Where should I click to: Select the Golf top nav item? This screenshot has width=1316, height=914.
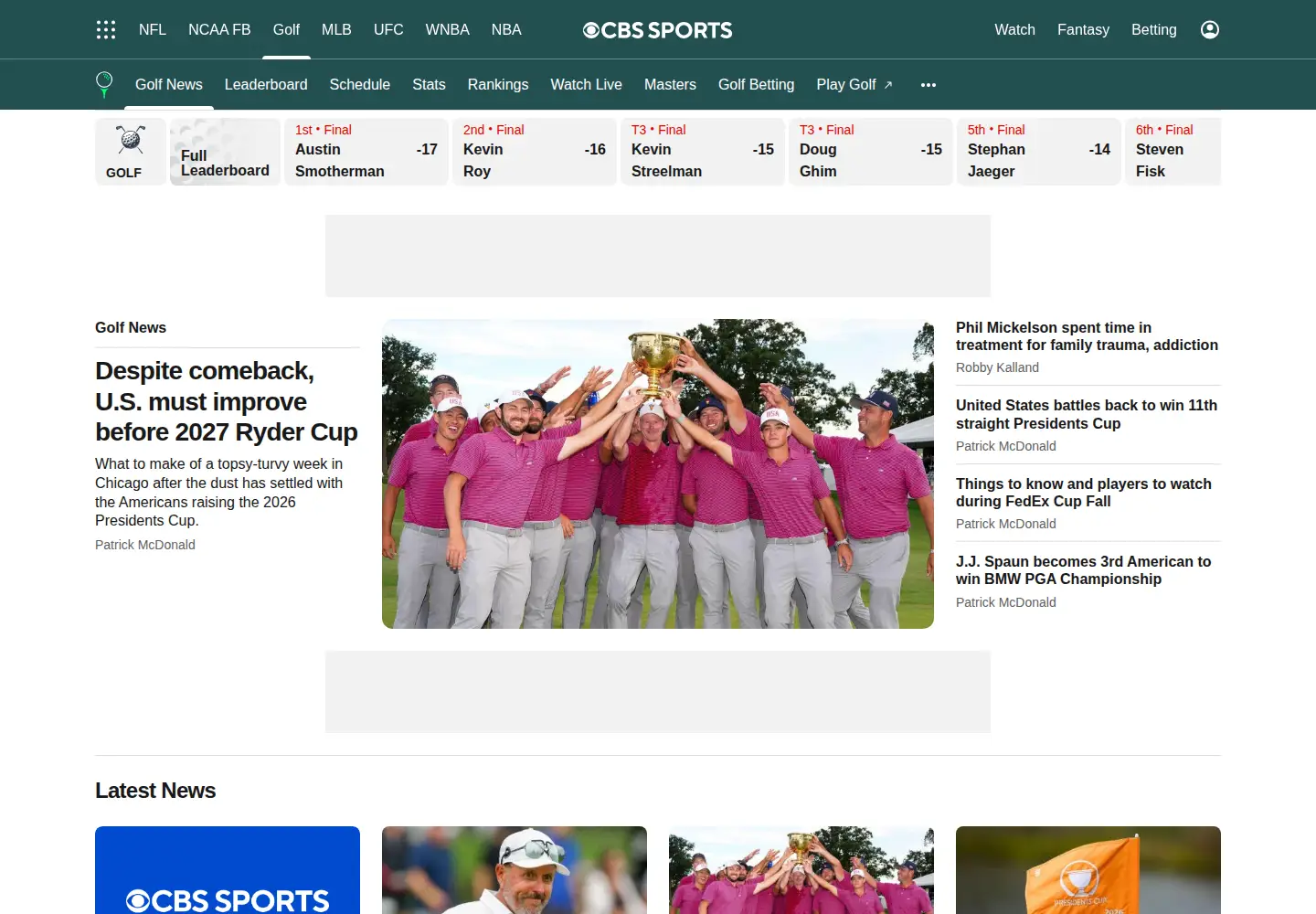click(x=286, y=29)
